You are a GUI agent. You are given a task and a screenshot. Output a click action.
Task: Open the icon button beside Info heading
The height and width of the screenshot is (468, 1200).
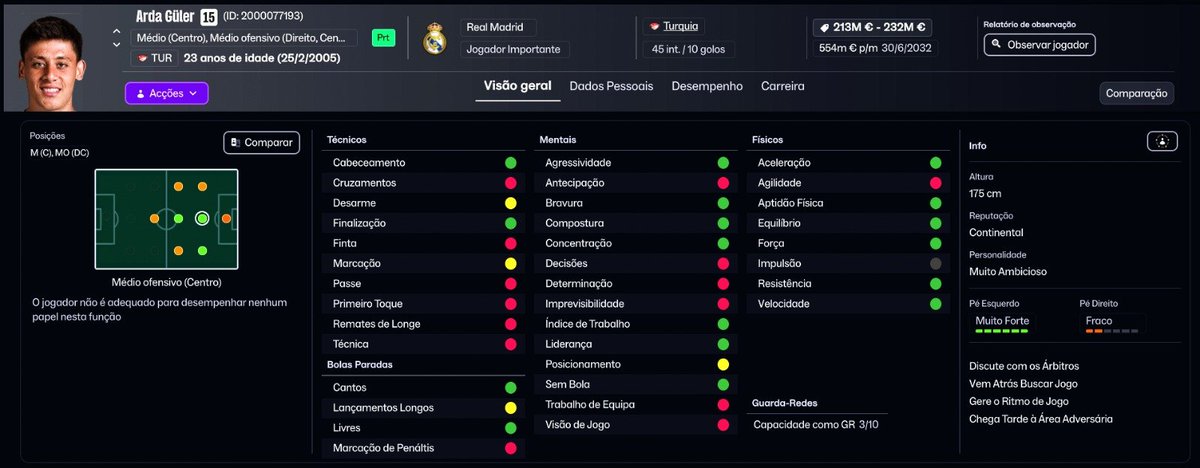[1162, 141]
